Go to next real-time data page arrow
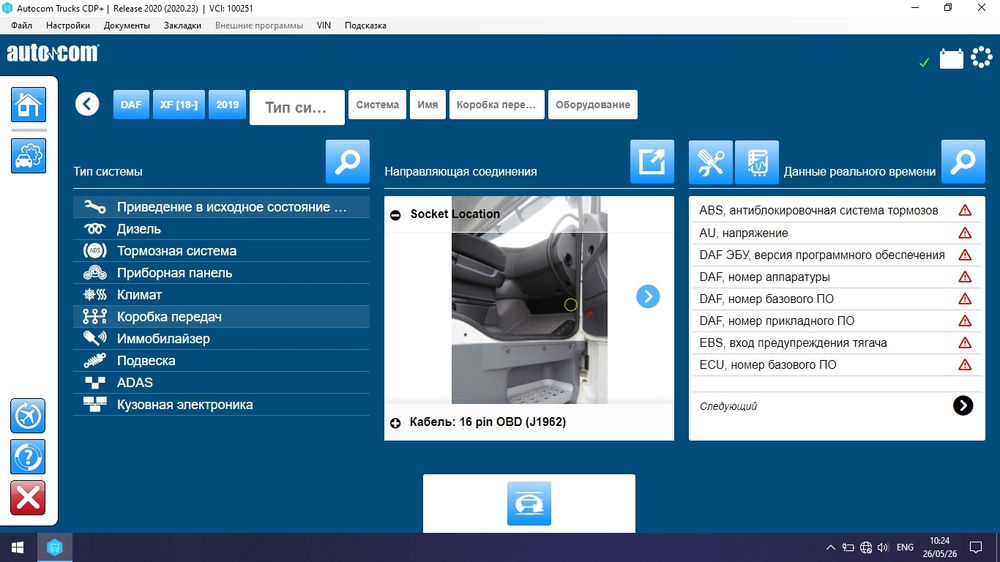Image resolution: width=1000 pixels, height=562 pixels. pyautogui.click(x=963, y=406)
